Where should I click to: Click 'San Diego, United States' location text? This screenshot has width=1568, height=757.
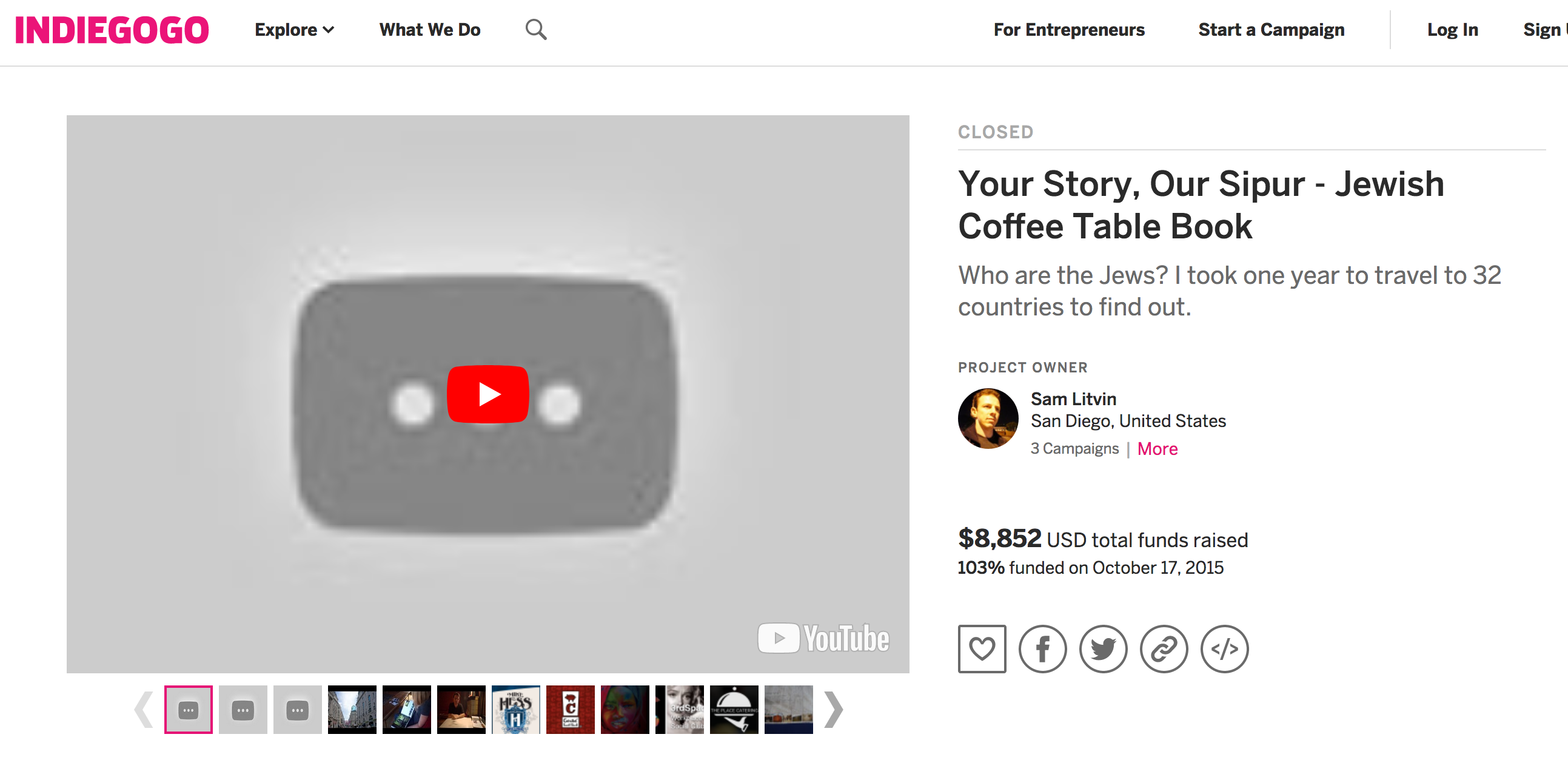click(1128, 421)
